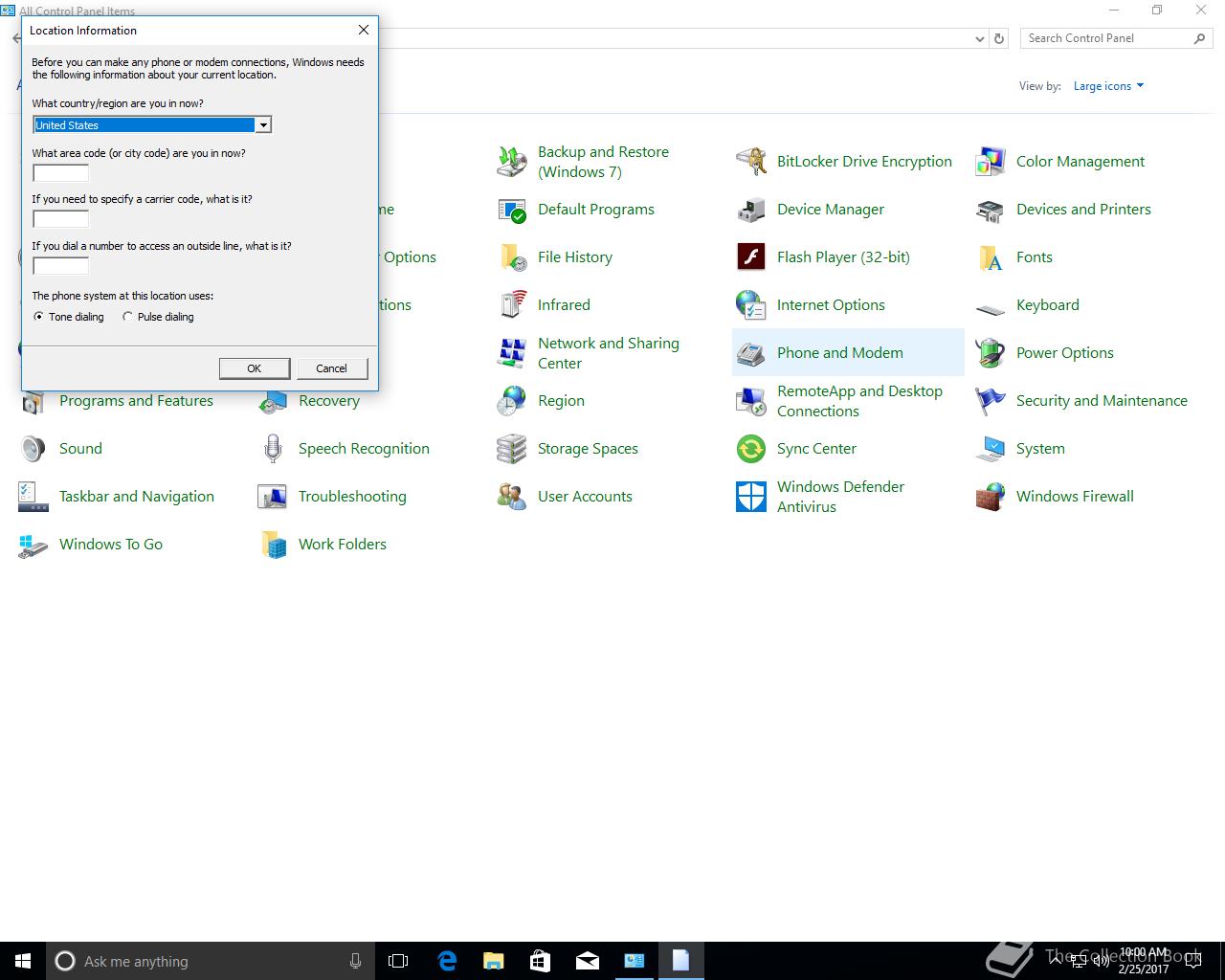
Task: Click the Internet Options icon
Action: pos(751,305)
